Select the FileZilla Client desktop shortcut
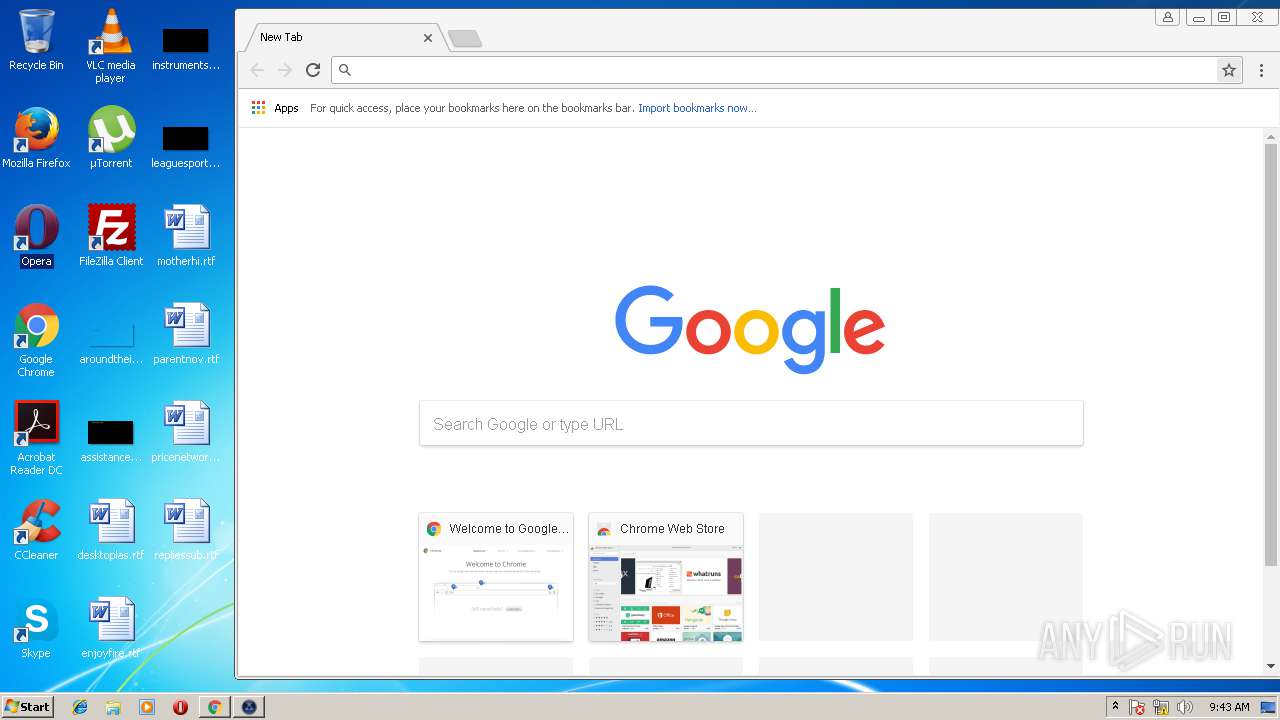Image resolution: width=1280 pixels, height=720 pixels. coord(110,236)
